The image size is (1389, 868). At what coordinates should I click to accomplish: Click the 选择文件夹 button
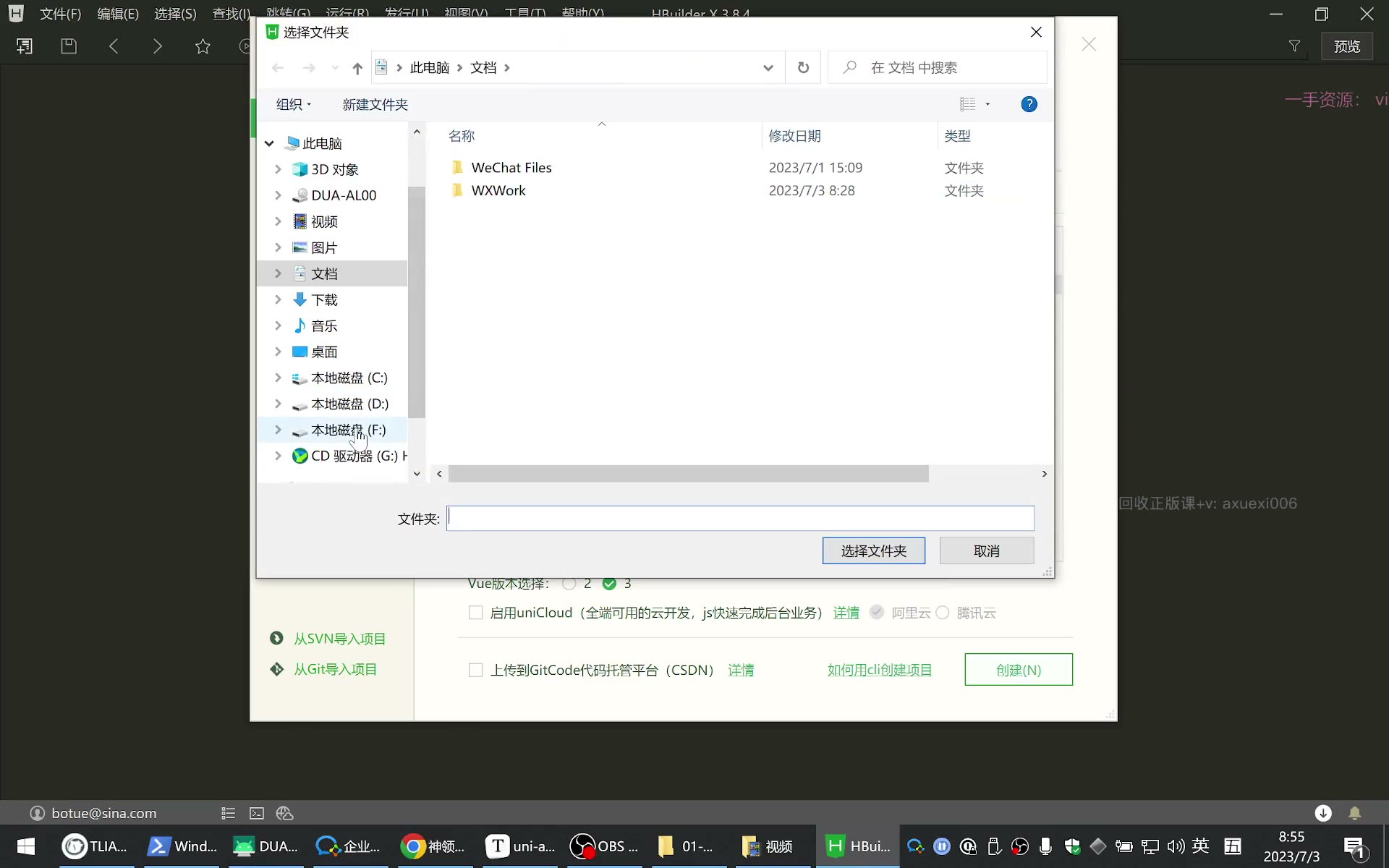[874, 550]
